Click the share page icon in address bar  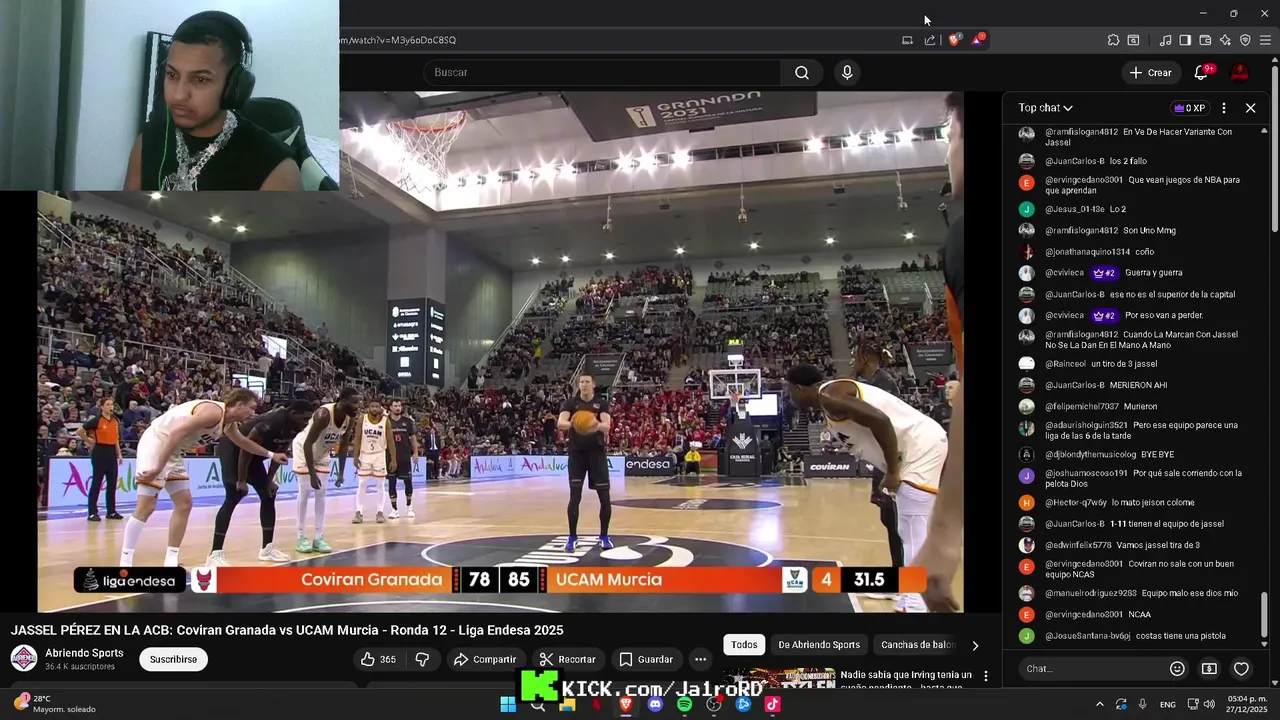tap(930, 40)
